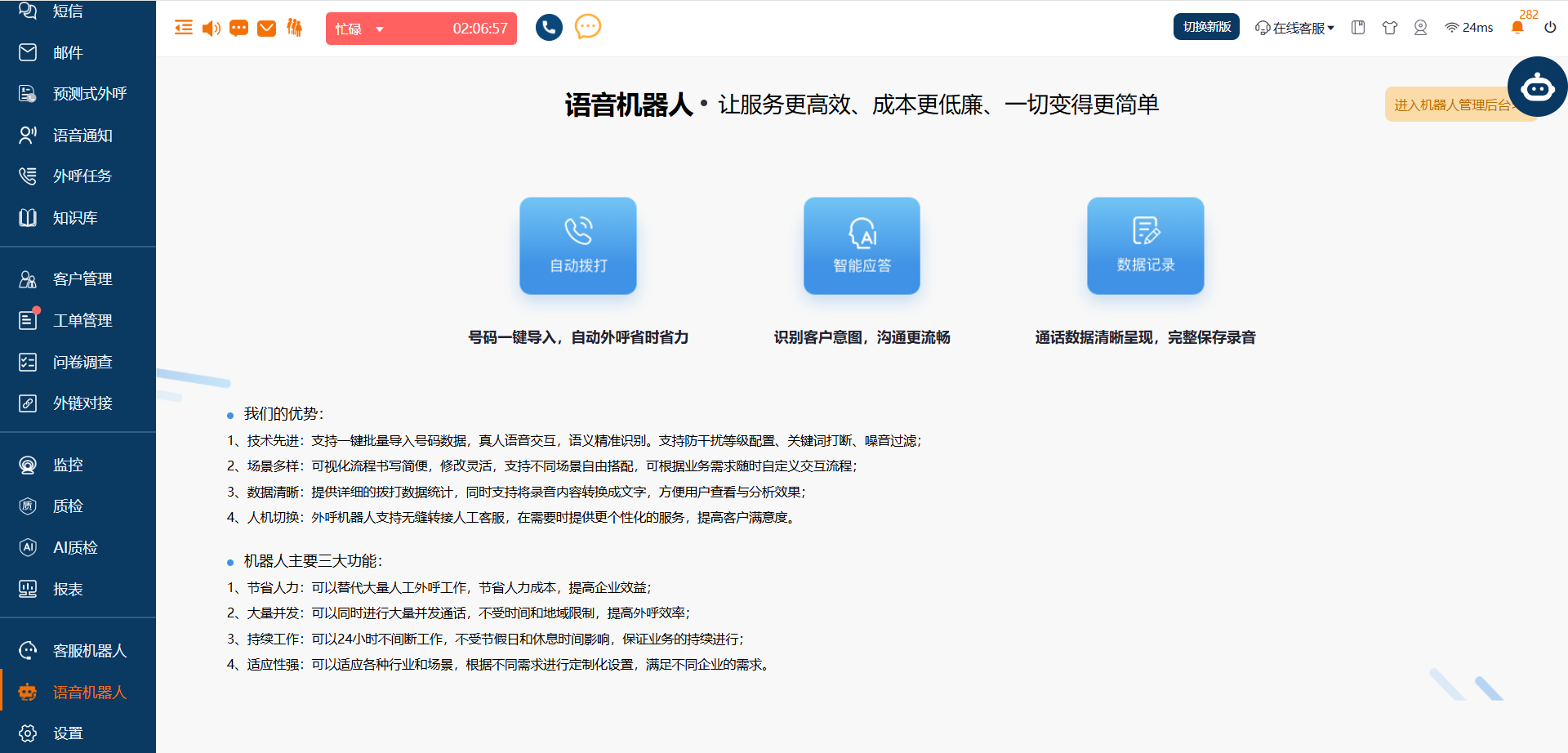Viewport: 1568px width, 753px height.
Task: Click the 自动拨打 feature card
Action: (578, 246)
